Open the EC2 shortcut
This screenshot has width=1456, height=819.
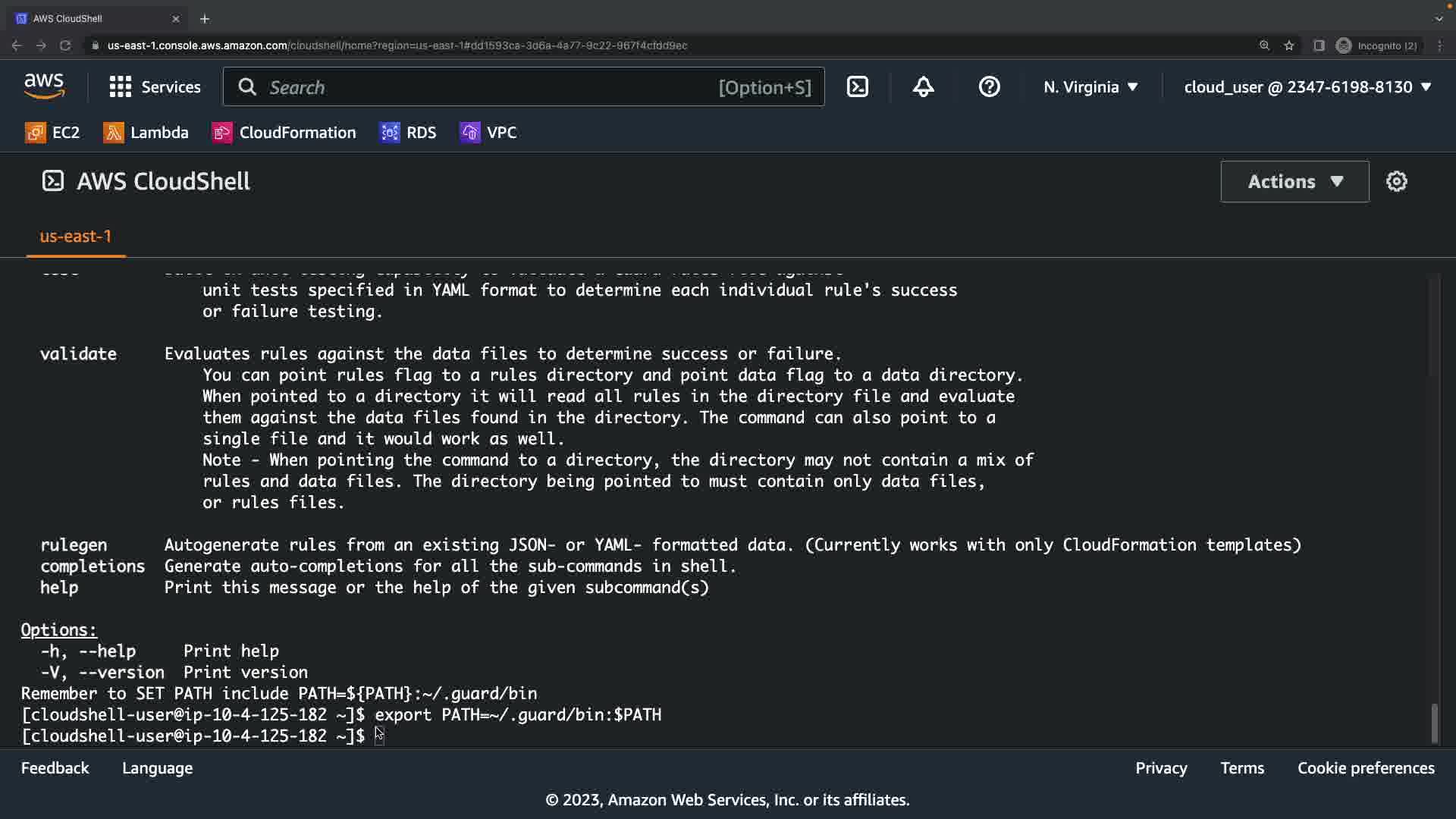point(52,133)
